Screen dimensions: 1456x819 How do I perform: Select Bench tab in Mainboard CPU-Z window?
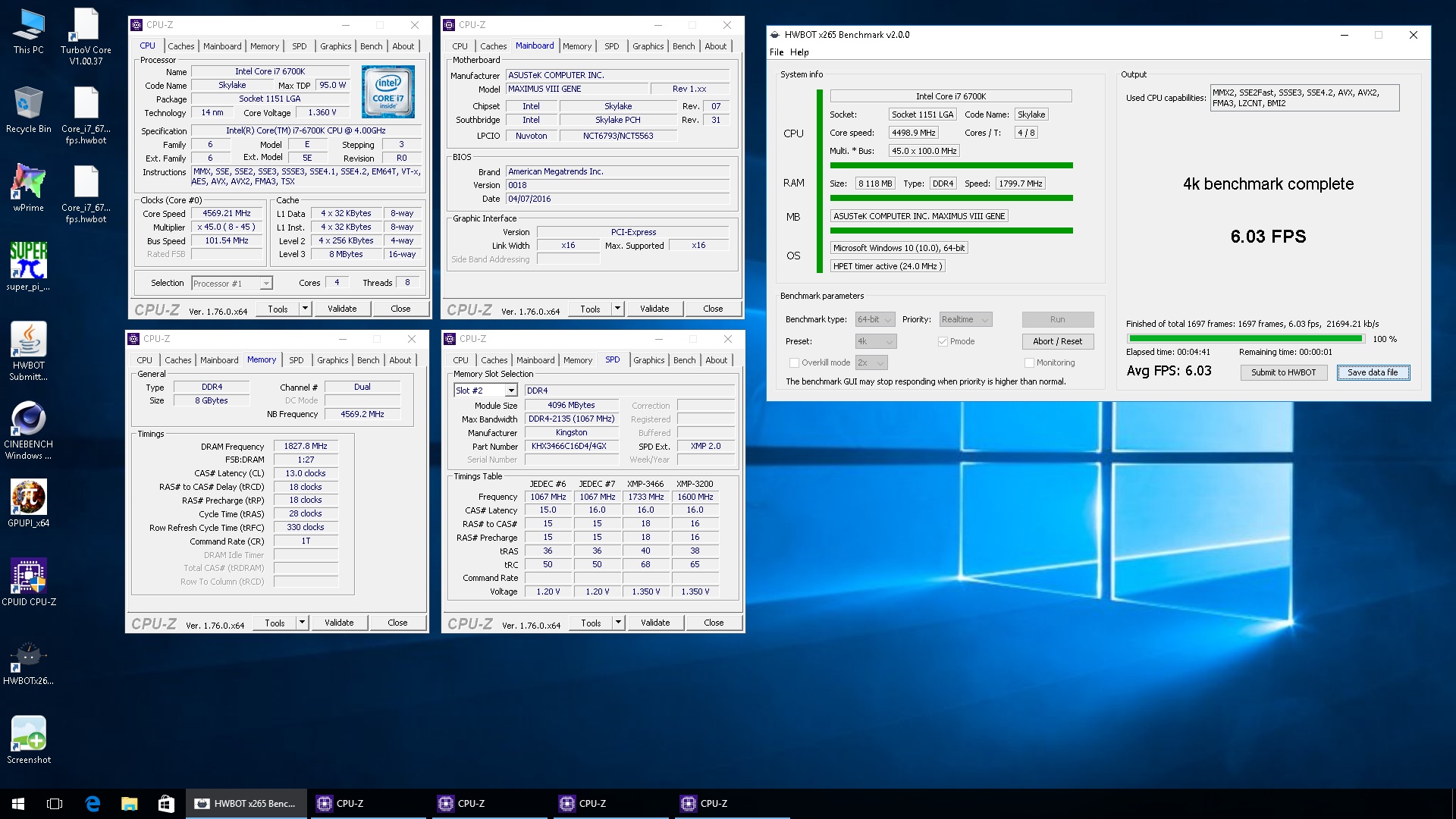tap(683, 46)
